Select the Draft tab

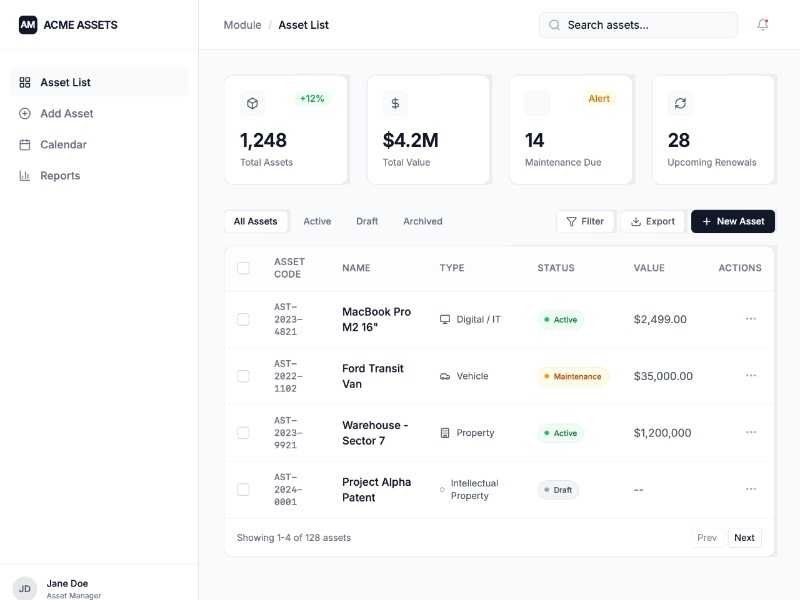point(367,222)
